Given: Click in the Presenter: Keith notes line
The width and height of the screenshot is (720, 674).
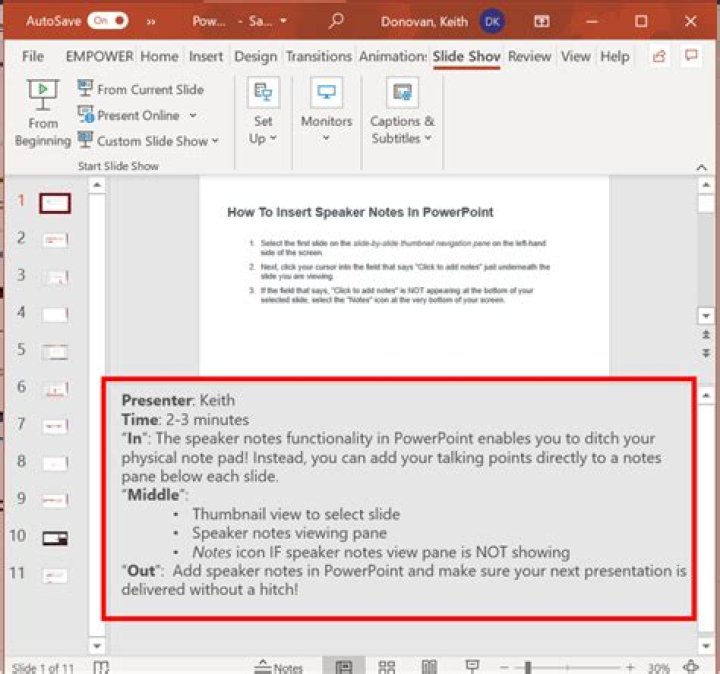Looking at the screenshot, I should tap(178, 400).
